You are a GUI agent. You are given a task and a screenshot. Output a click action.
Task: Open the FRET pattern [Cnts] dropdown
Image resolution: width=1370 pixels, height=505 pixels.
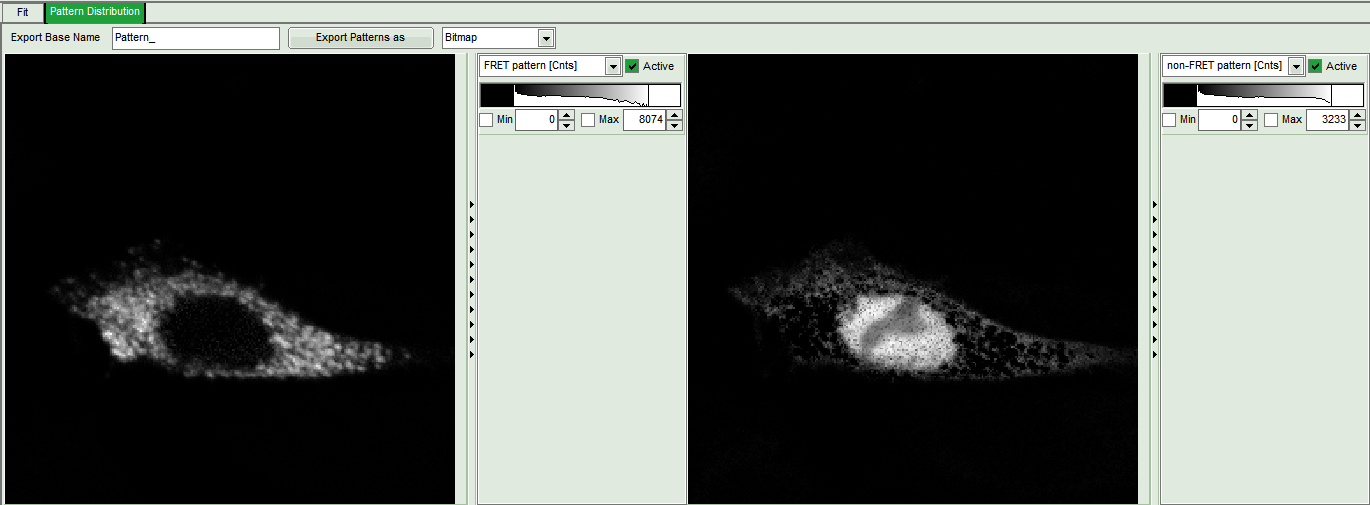(x=613, y=66)
